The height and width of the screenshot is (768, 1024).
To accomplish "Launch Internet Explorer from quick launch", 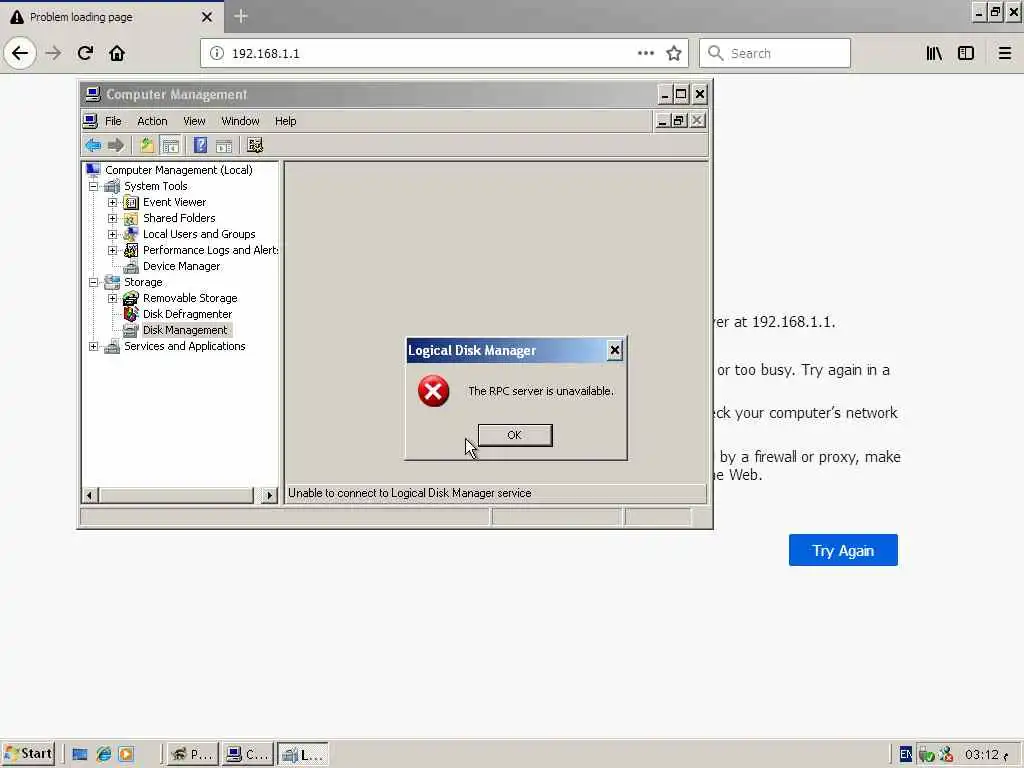I will tap(103, 754).
